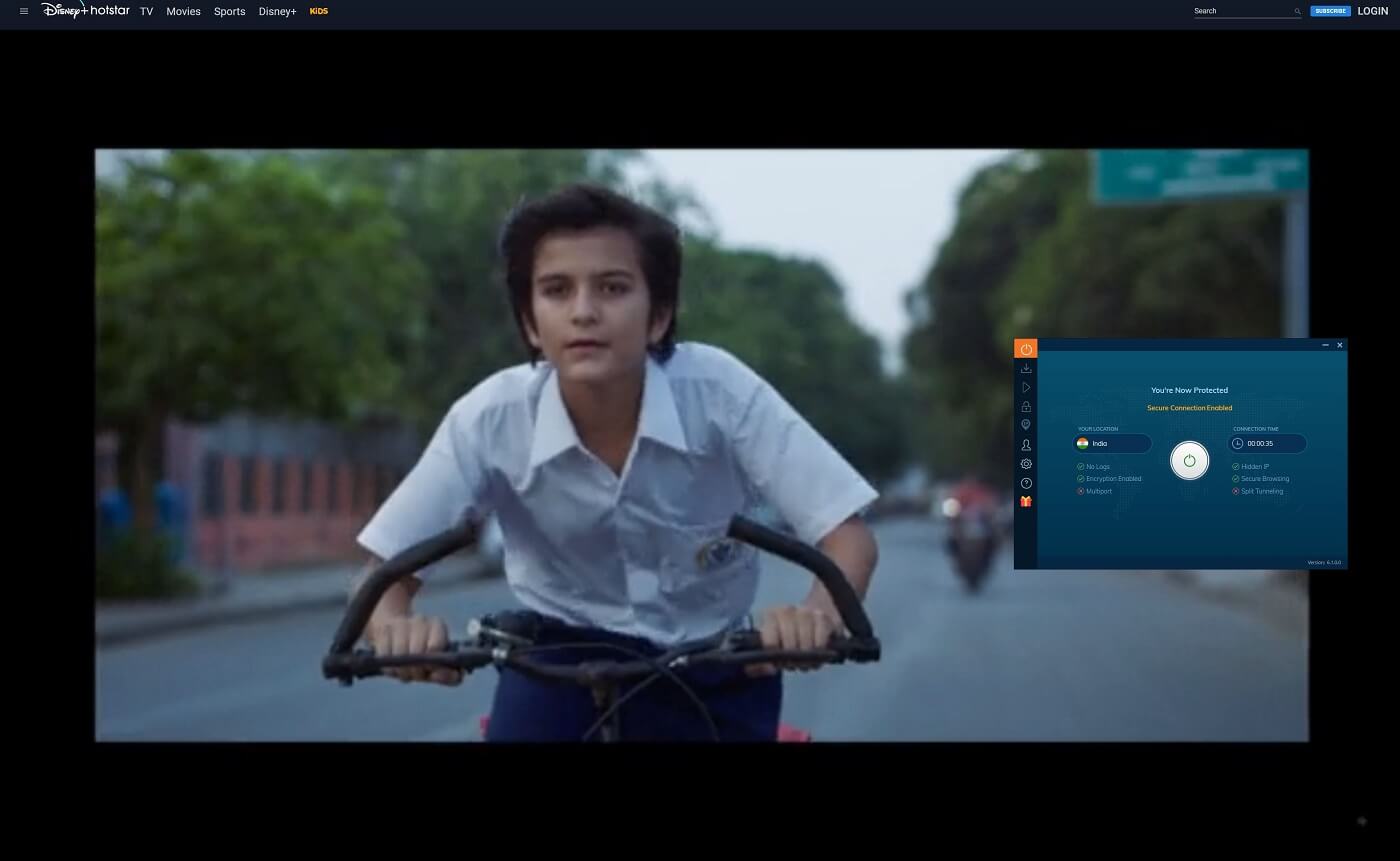
Task: Click the search magnifier icon
Action: click(1298, 11)
